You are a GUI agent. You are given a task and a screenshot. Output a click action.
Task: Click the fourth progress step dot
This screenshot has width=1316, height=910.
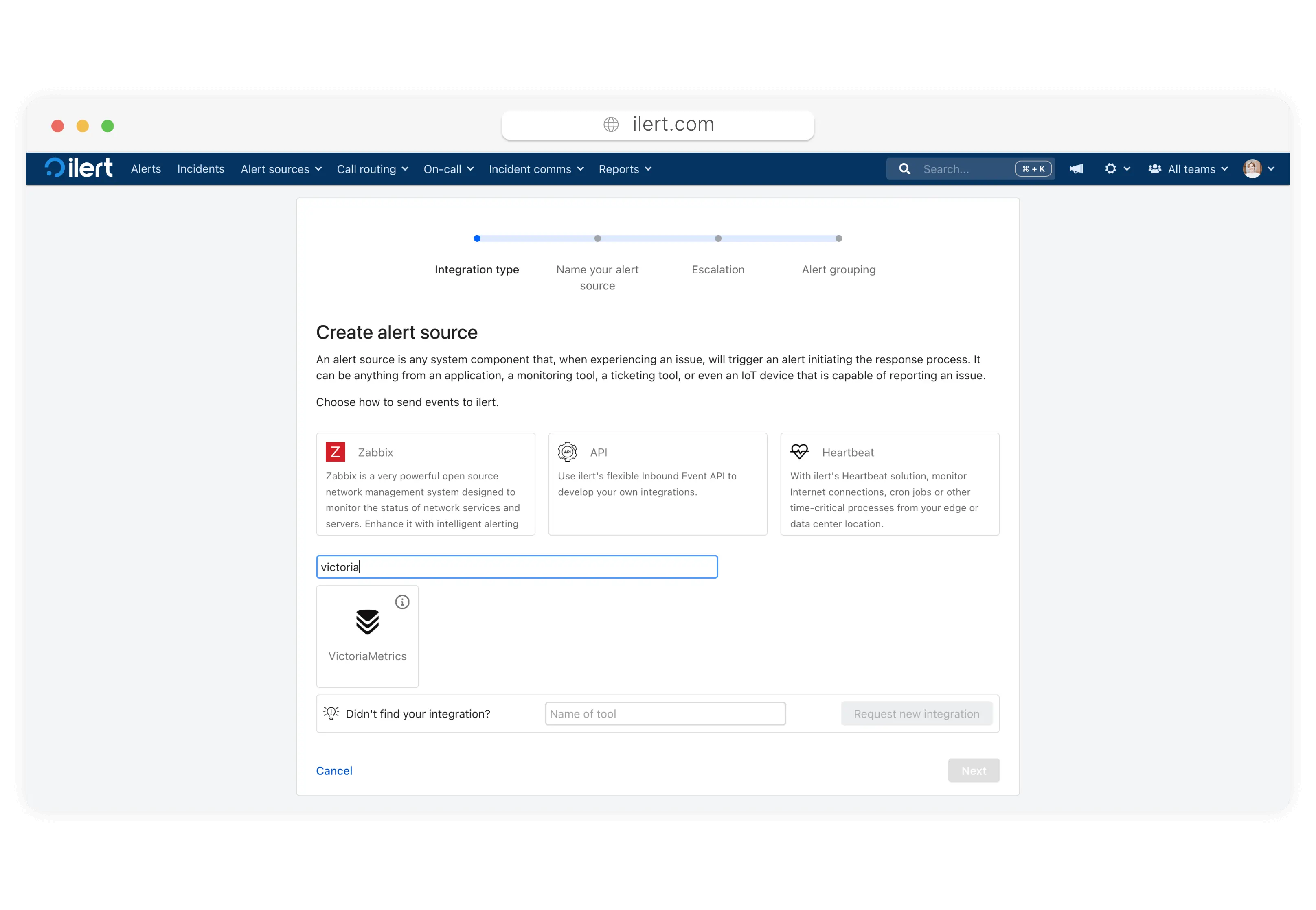tap(838, 238)
